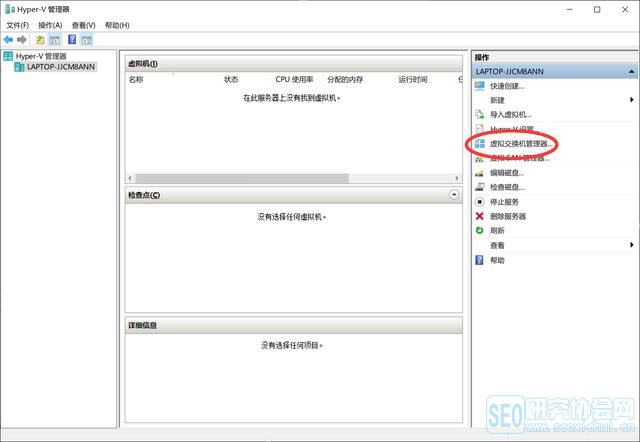Click the virtual machine list horizontal scrollbar thumb
640x442 pixels.
pos(242,178)
